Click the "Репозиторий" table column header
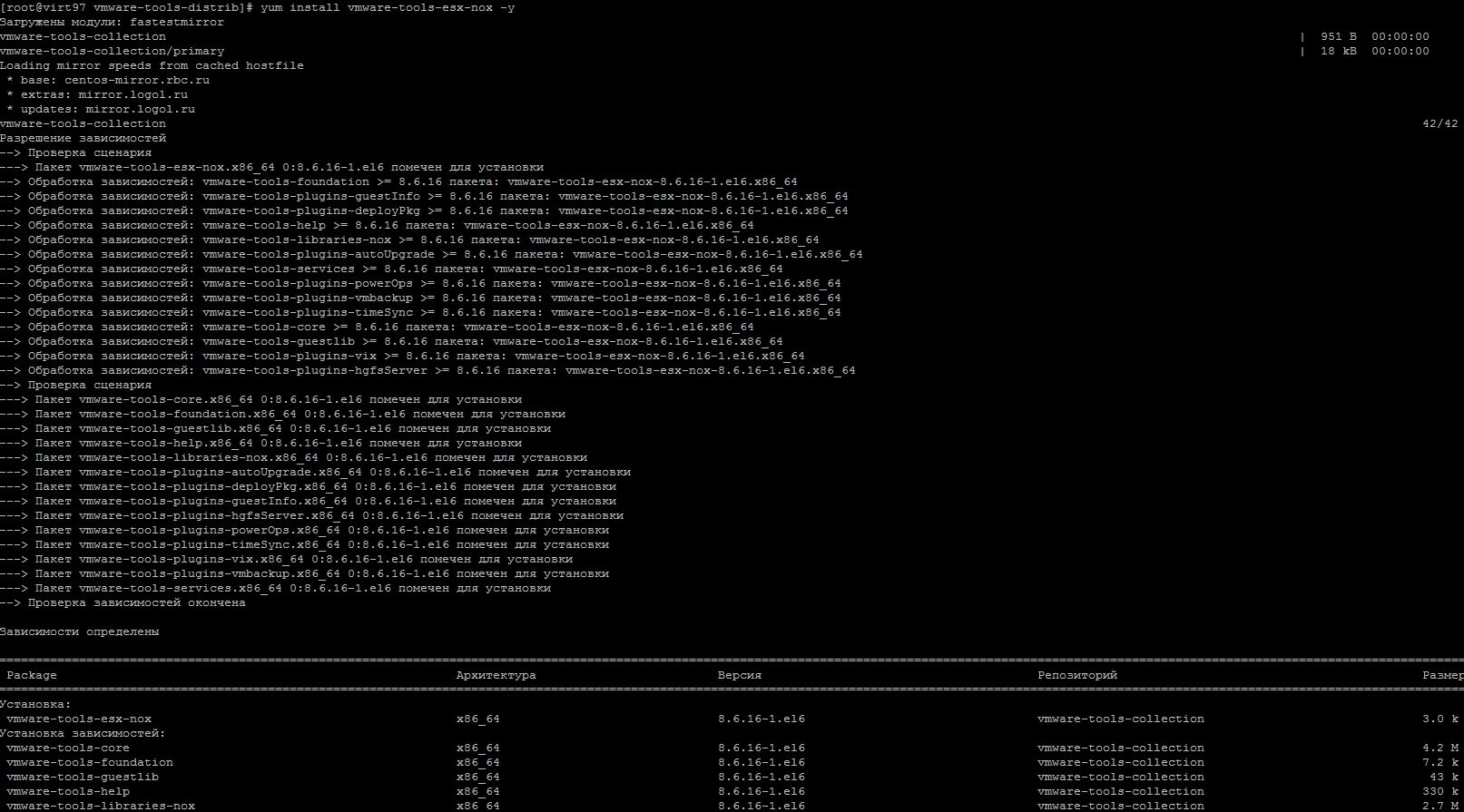 point(1077,675)
